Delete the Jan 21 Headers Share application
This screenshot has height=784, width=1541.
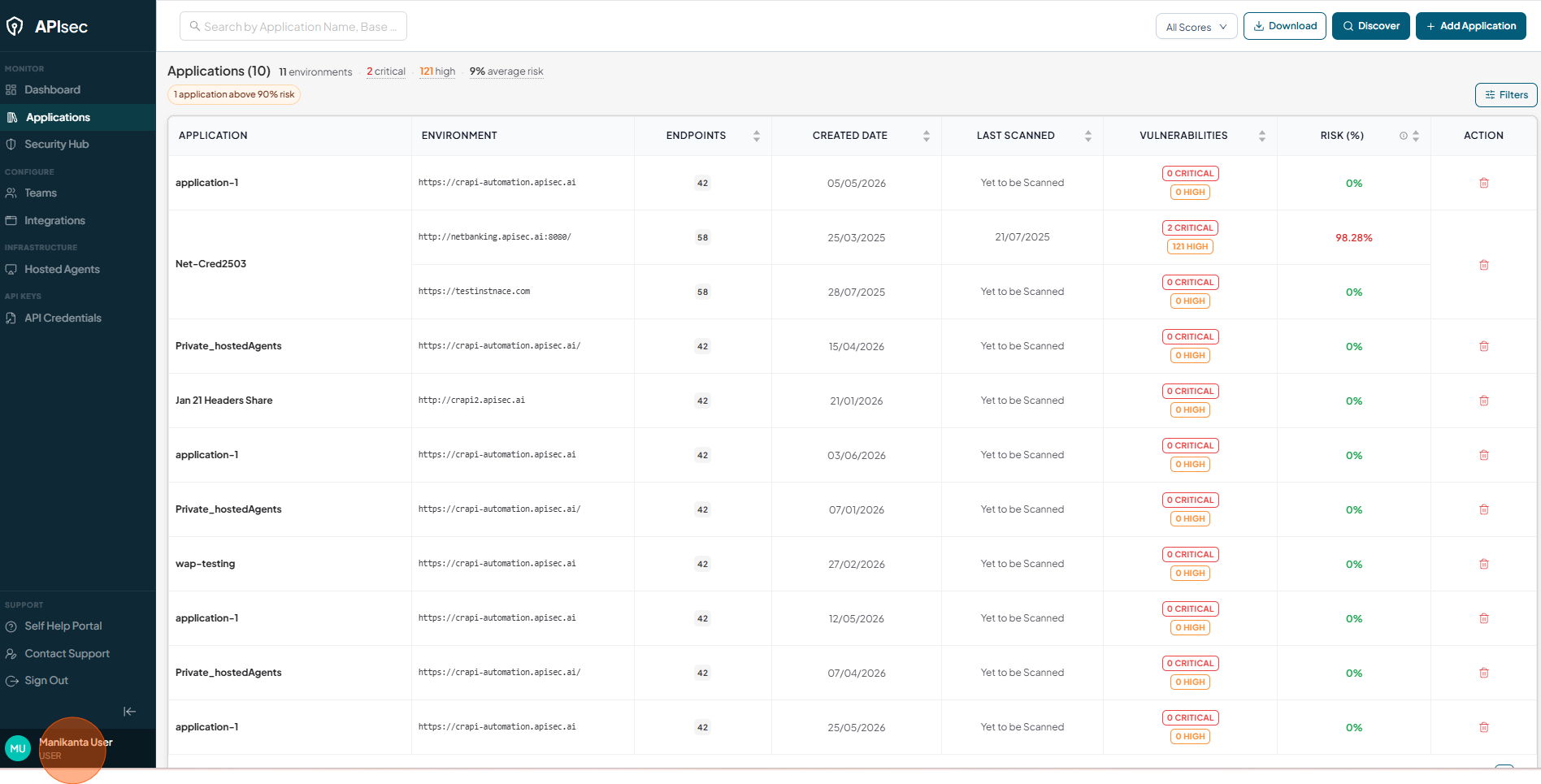click(1483, 401)
